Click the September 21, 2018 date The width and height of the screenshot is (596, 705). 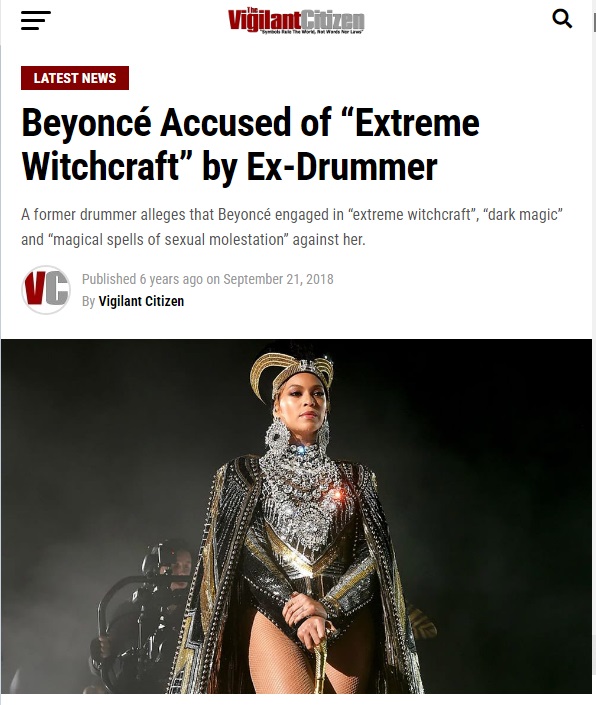[x=278, y=279]
